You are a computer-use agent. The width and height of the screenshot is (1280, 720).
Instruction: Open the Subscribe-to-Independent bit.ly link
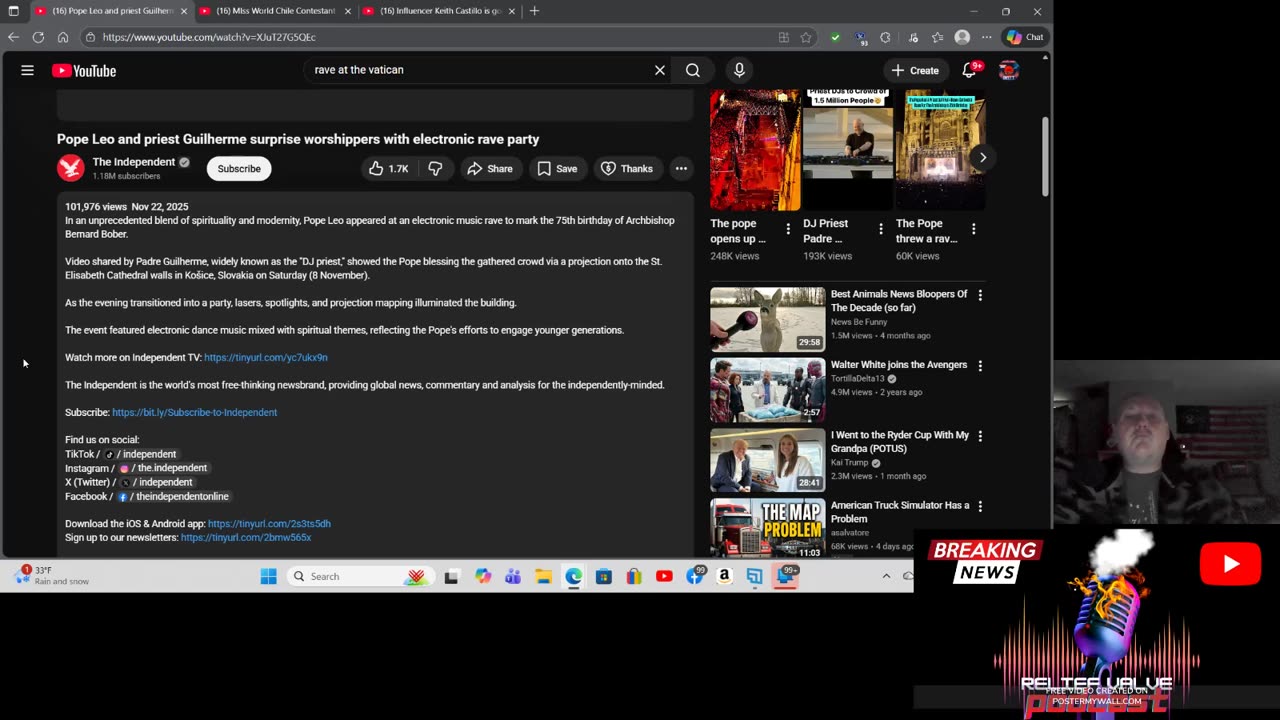coord(194,412)
